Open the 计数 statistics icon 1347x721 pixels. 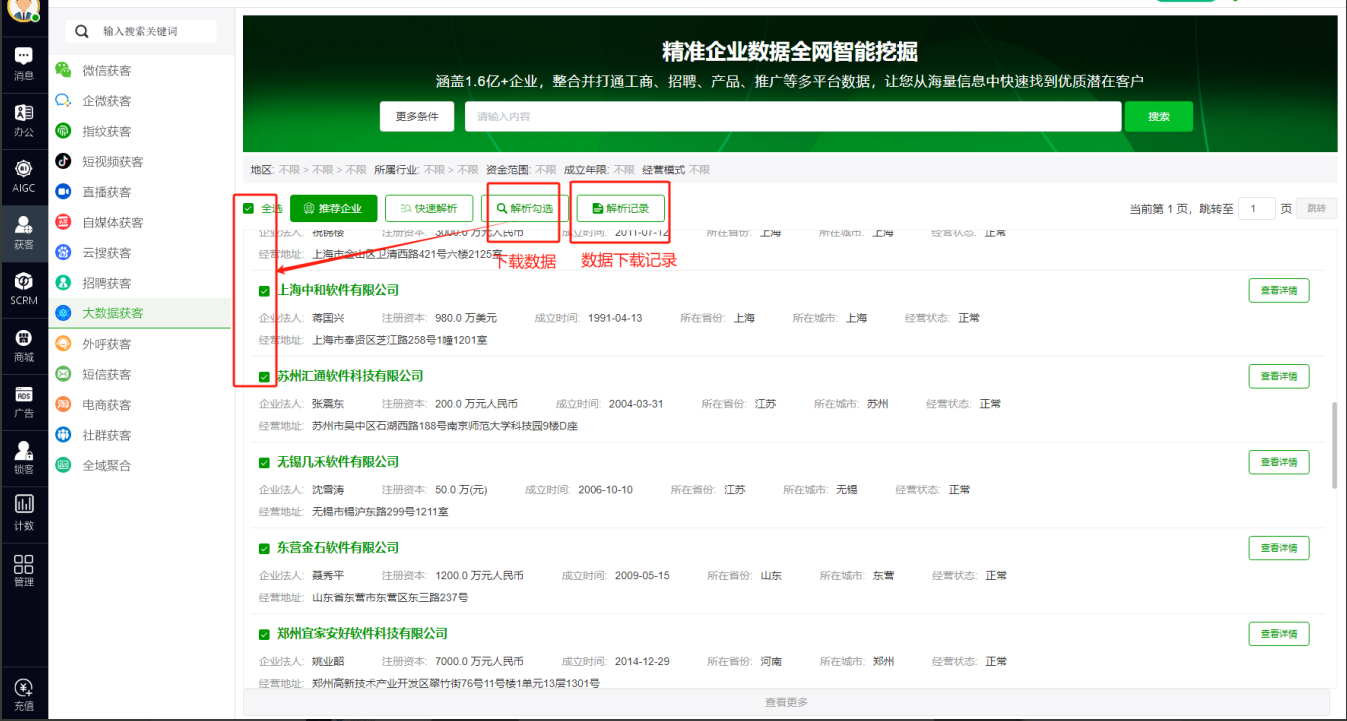pos(24,513)
